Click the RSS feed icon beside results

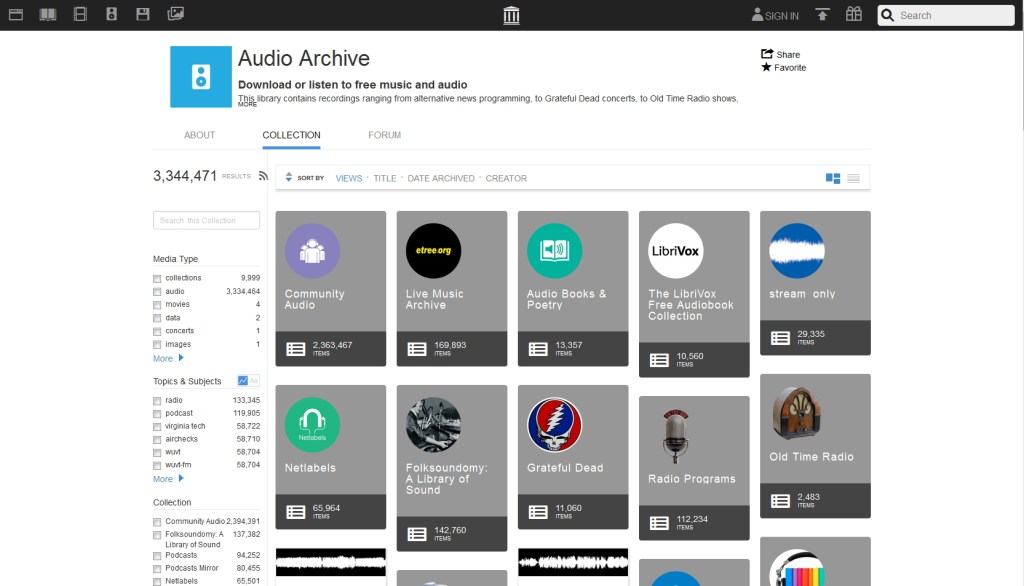(264, 176)
